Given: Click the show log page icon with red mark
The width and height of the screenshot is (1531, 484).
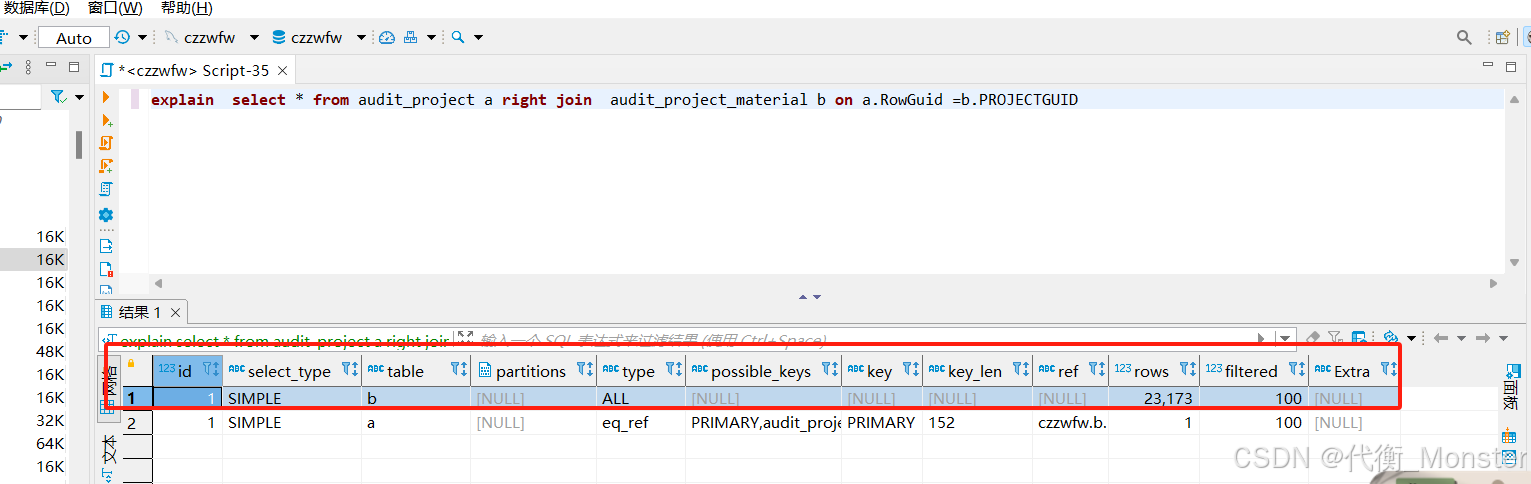Looking at the screenshot, I should point(106,269).
